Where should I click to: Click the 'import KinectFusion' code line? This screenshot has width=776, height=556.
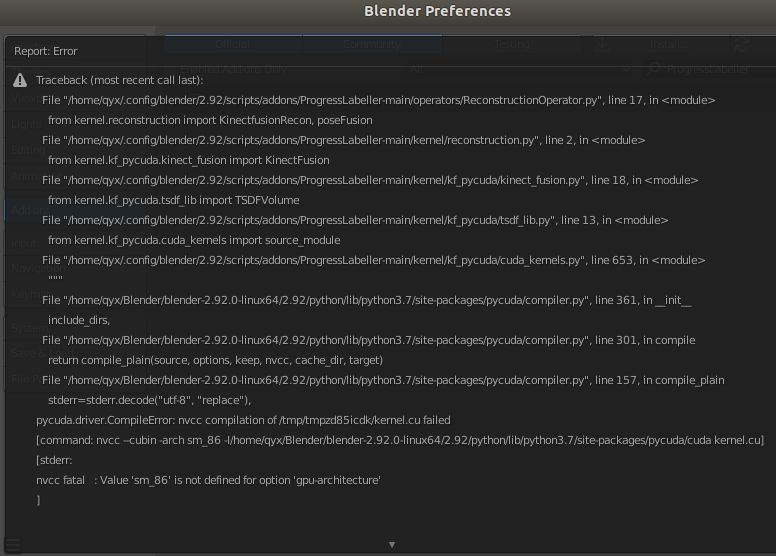pyautogui.click(x=189, y=160)
